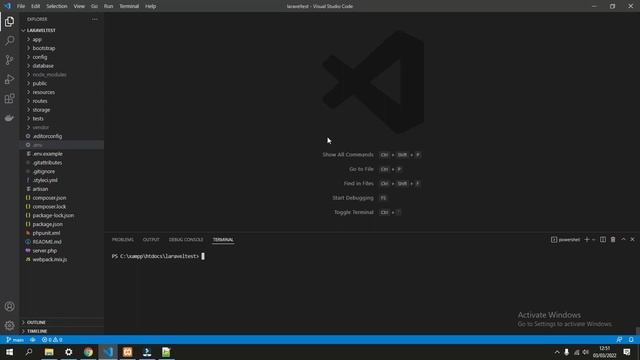640x360 pixels.
Task: Open the Run menu
Action: tap(108, 6)
